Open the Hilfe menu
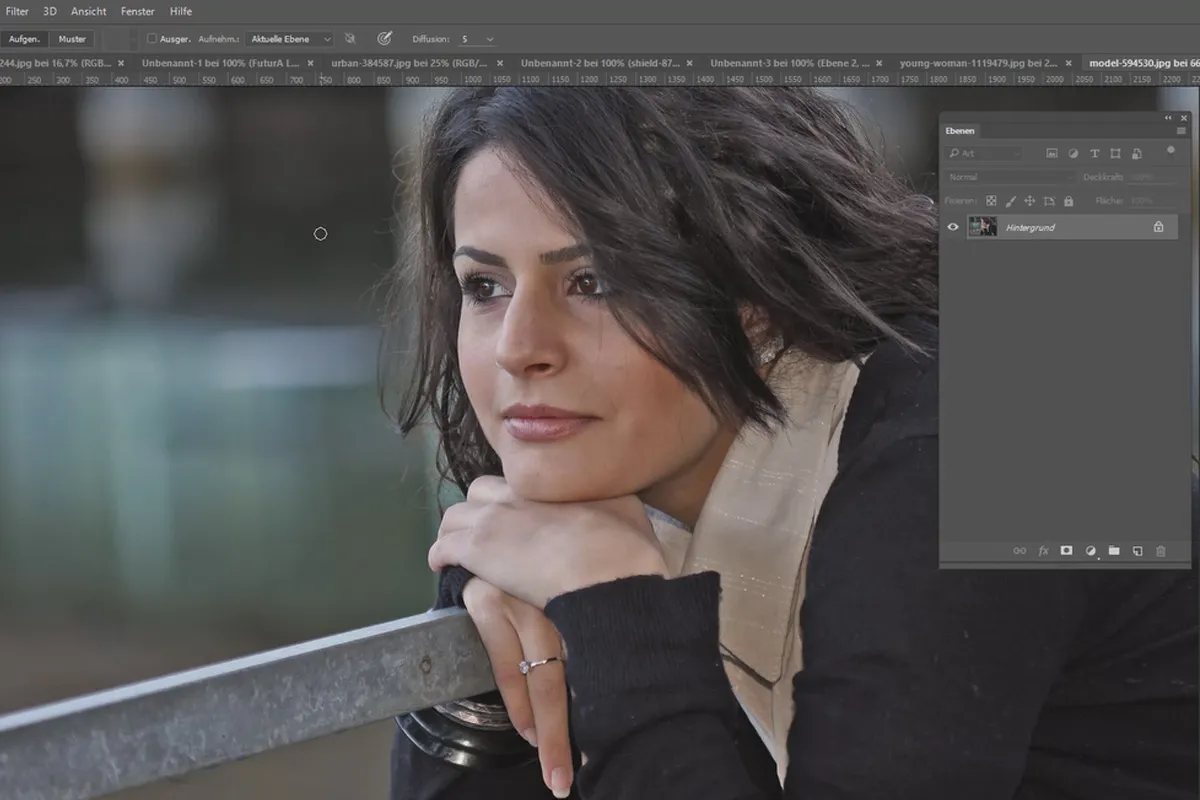1200x800 pixels. pos(181,11)
